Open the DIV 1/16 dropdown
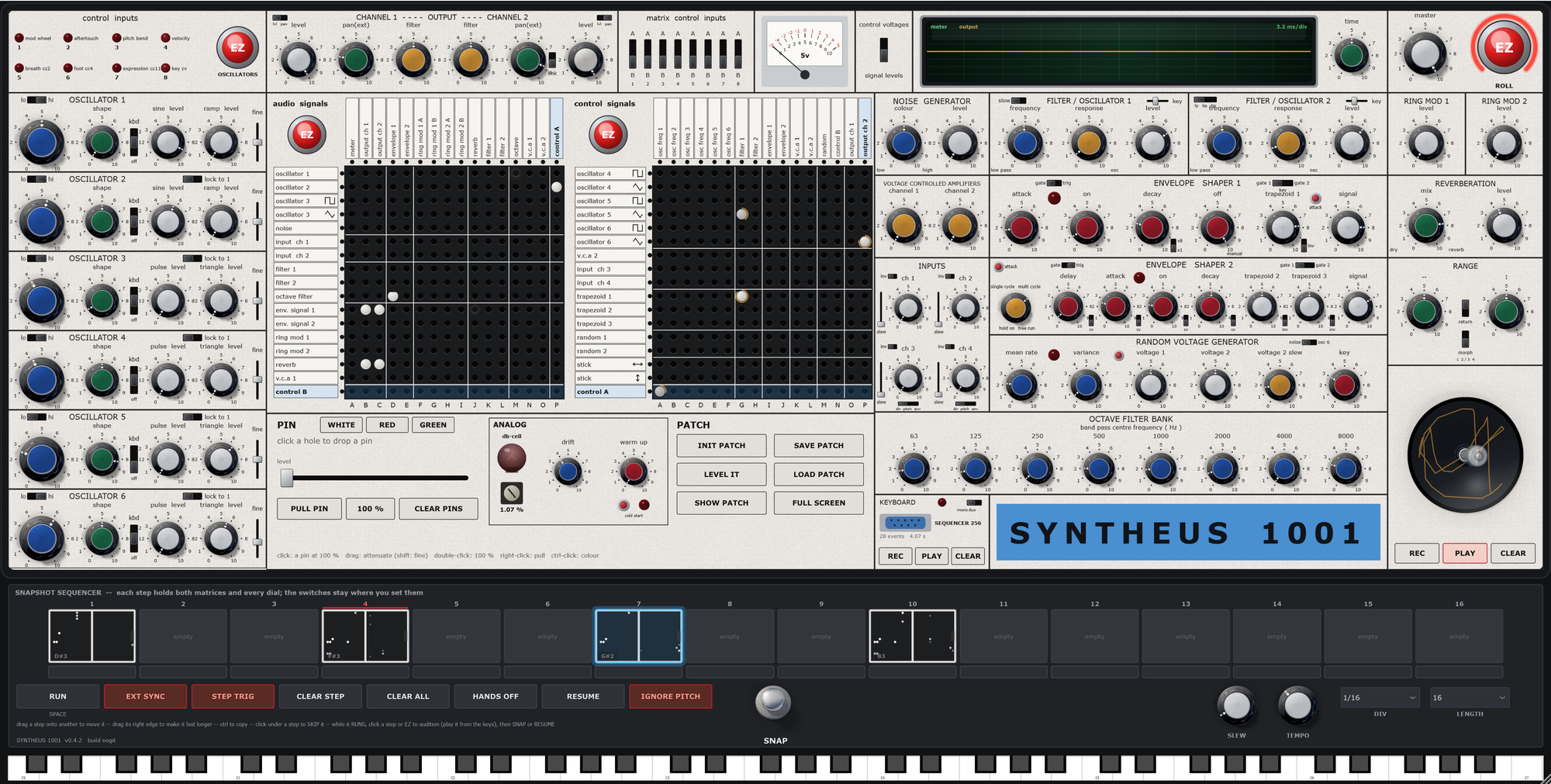This screenshot has height=784, width=1551. click(1380, 697)
